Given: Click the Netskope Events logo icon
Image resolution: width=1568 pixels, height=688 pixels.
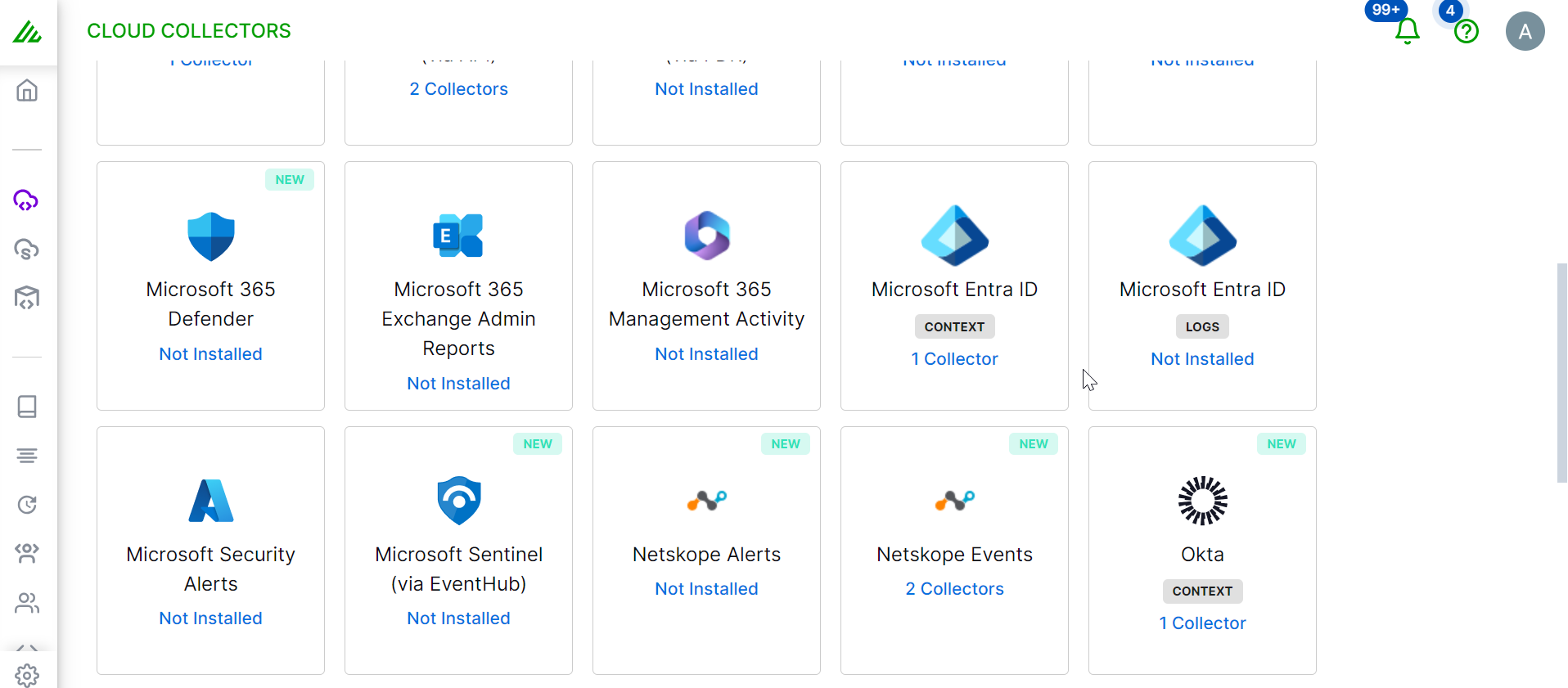Looking at the screenshot, I should click(x=955, y=500).
